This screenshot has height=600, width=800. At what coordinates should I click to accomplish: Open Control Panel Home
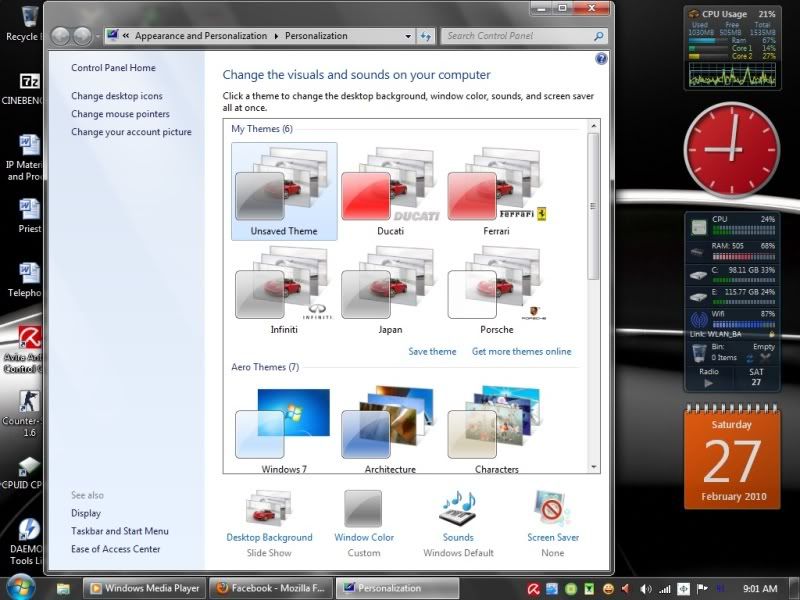113,68
